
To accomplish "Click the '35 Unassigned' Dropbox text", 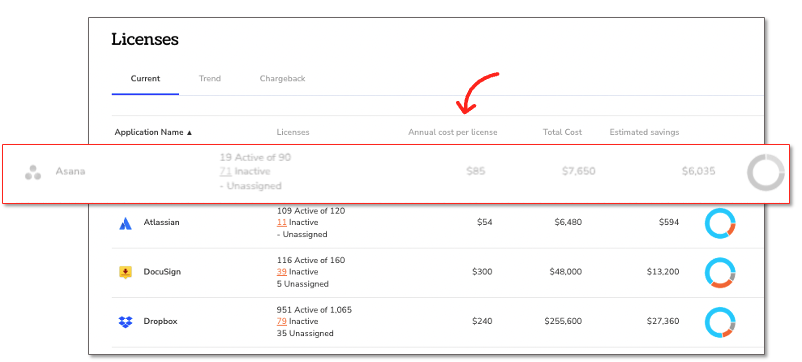I will (305, 333).
